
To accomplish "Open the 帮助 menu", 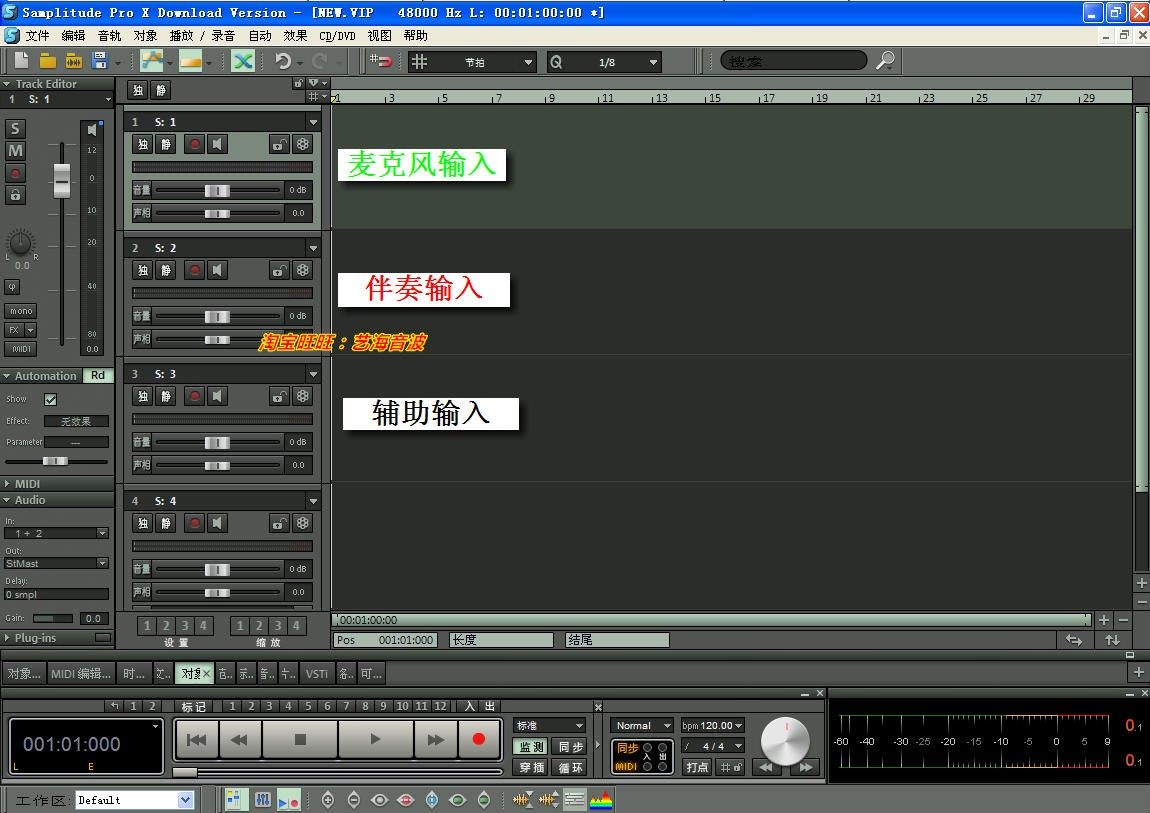I will 415,35.
